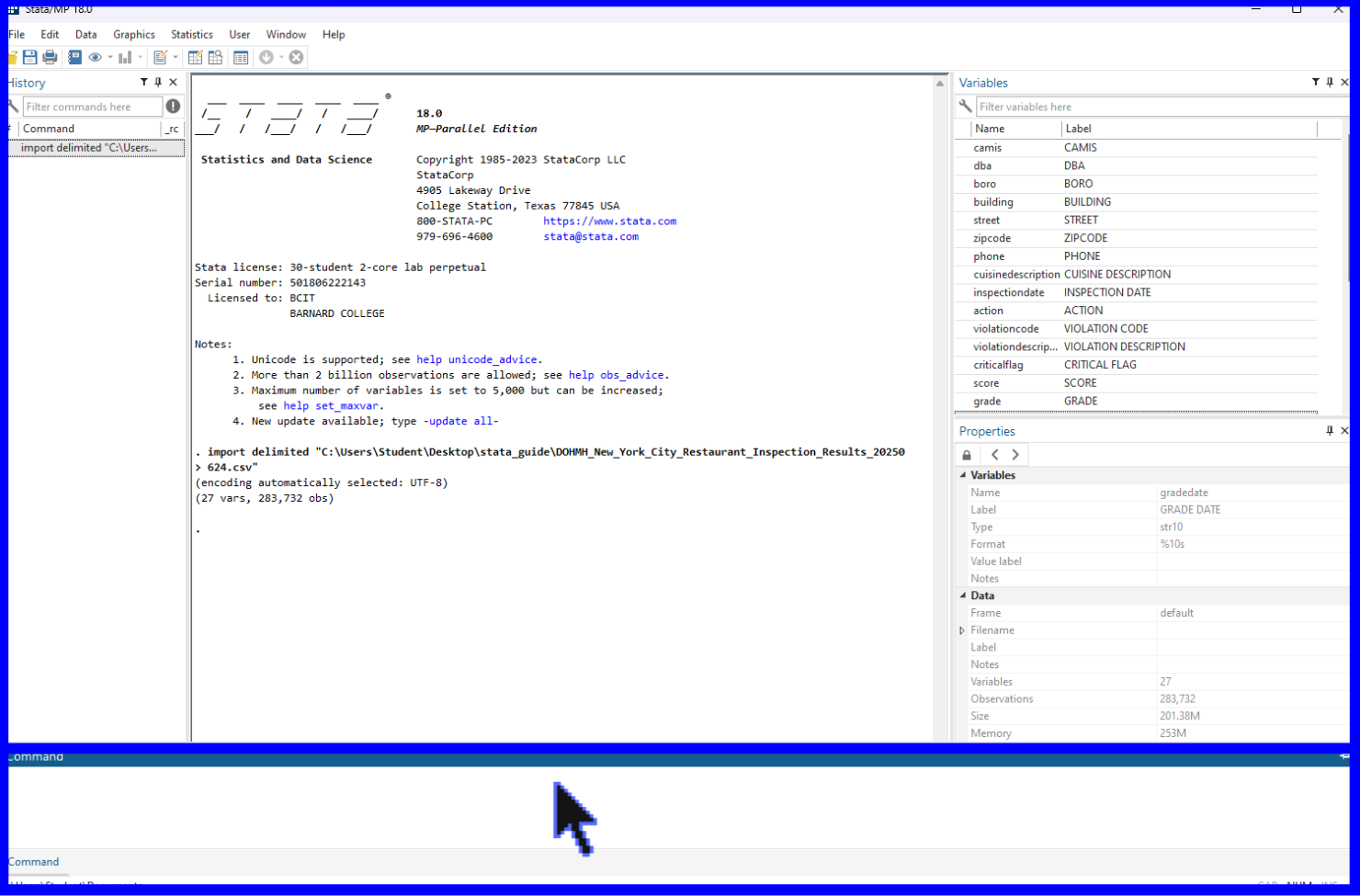
Task: Click the stata@stata.com email link
Action: pyautogui.click(x=590, y=237)
